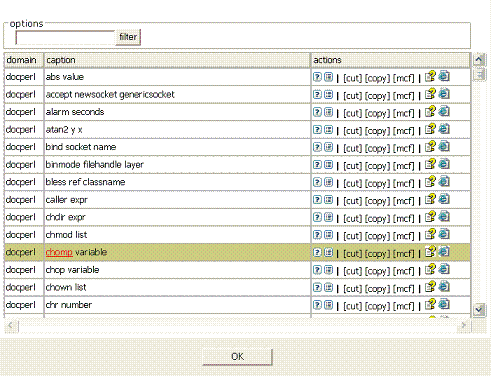Click question-mark icon for binmode filehandle layer
This screenshot has width=491, height=376.
coord(317,165)
